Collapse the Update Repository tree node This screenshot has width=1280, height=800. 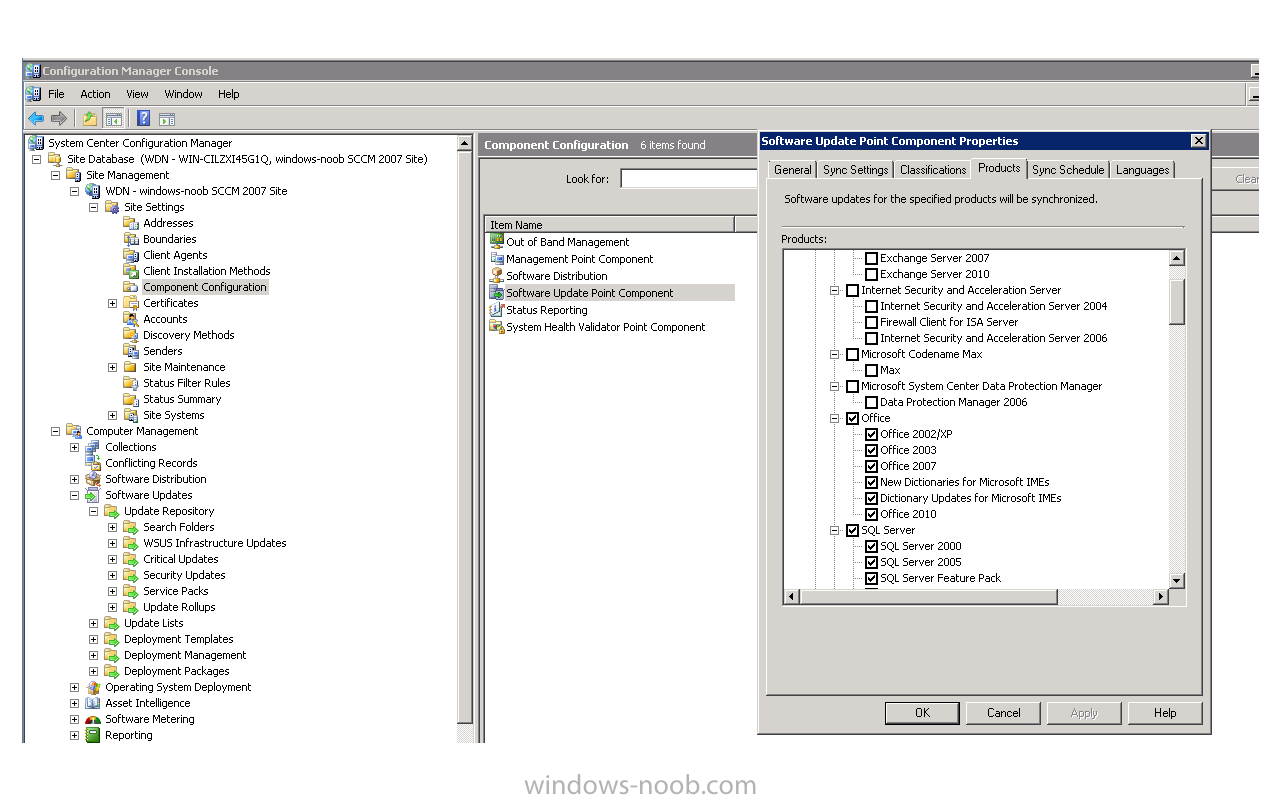pyautogui.click(x=93, y=511)
